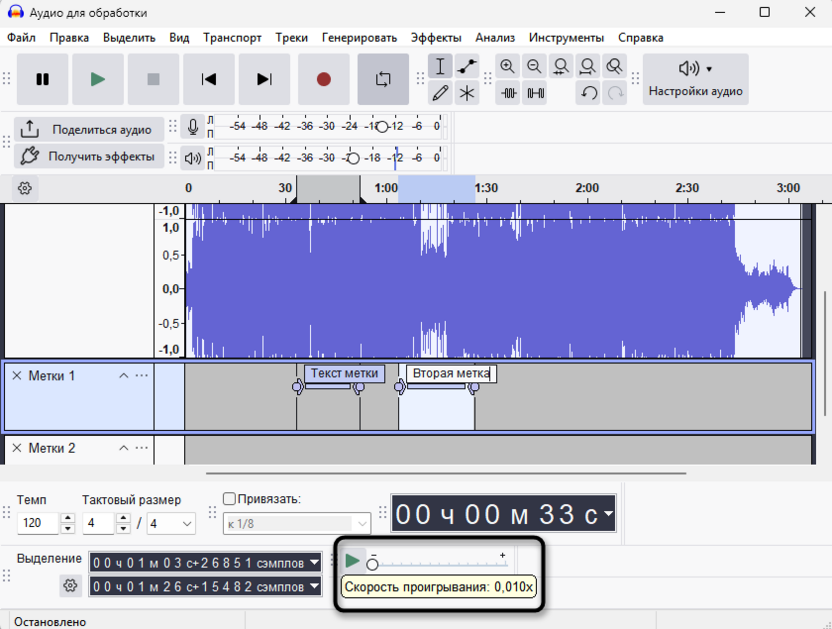
Task: Pause playback with the Pause button
Action: pos(42,79)
